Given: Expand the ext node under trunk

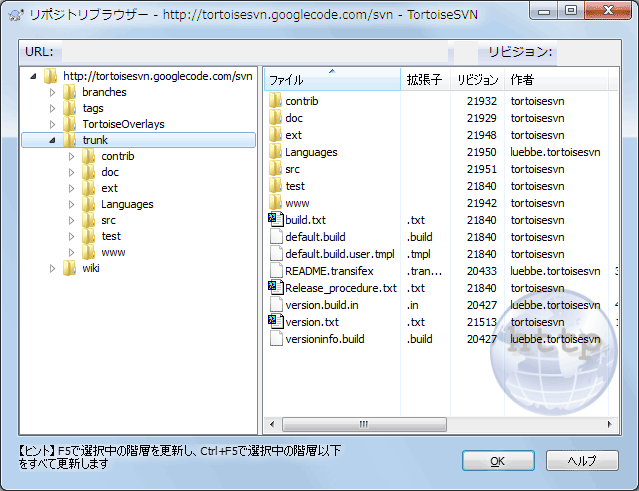Looking at the screenshot, I should tap(71, 188).
